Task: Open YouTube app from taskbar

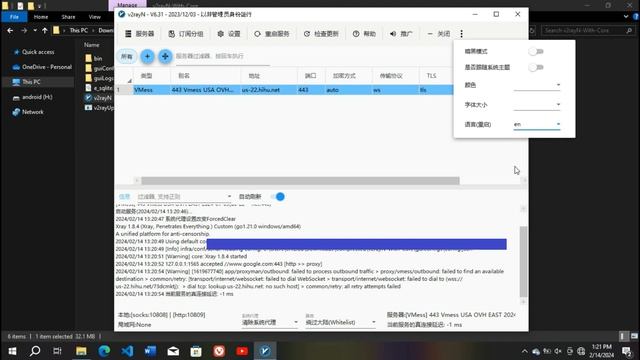Action: pyautogui.click(x=242, y=351)
